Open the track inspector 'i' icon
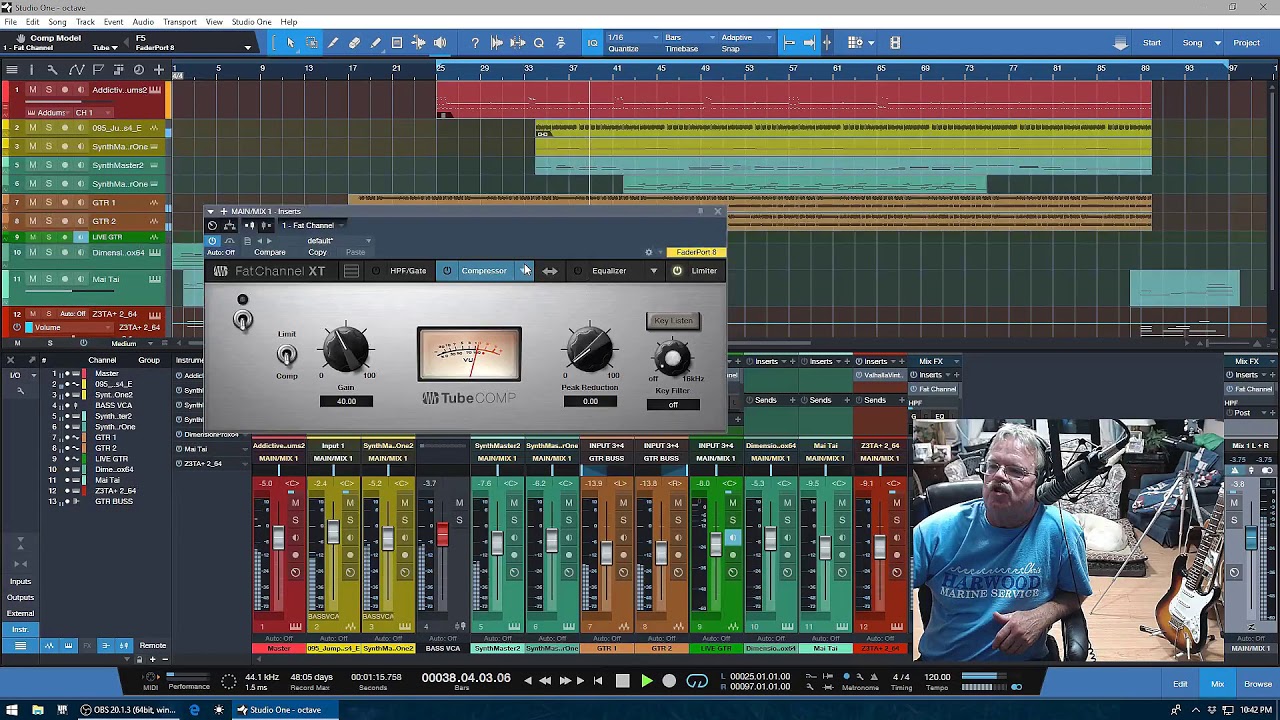Viewport: 1280px width, 720px height. pyautogui.click(x=31, y=69)
